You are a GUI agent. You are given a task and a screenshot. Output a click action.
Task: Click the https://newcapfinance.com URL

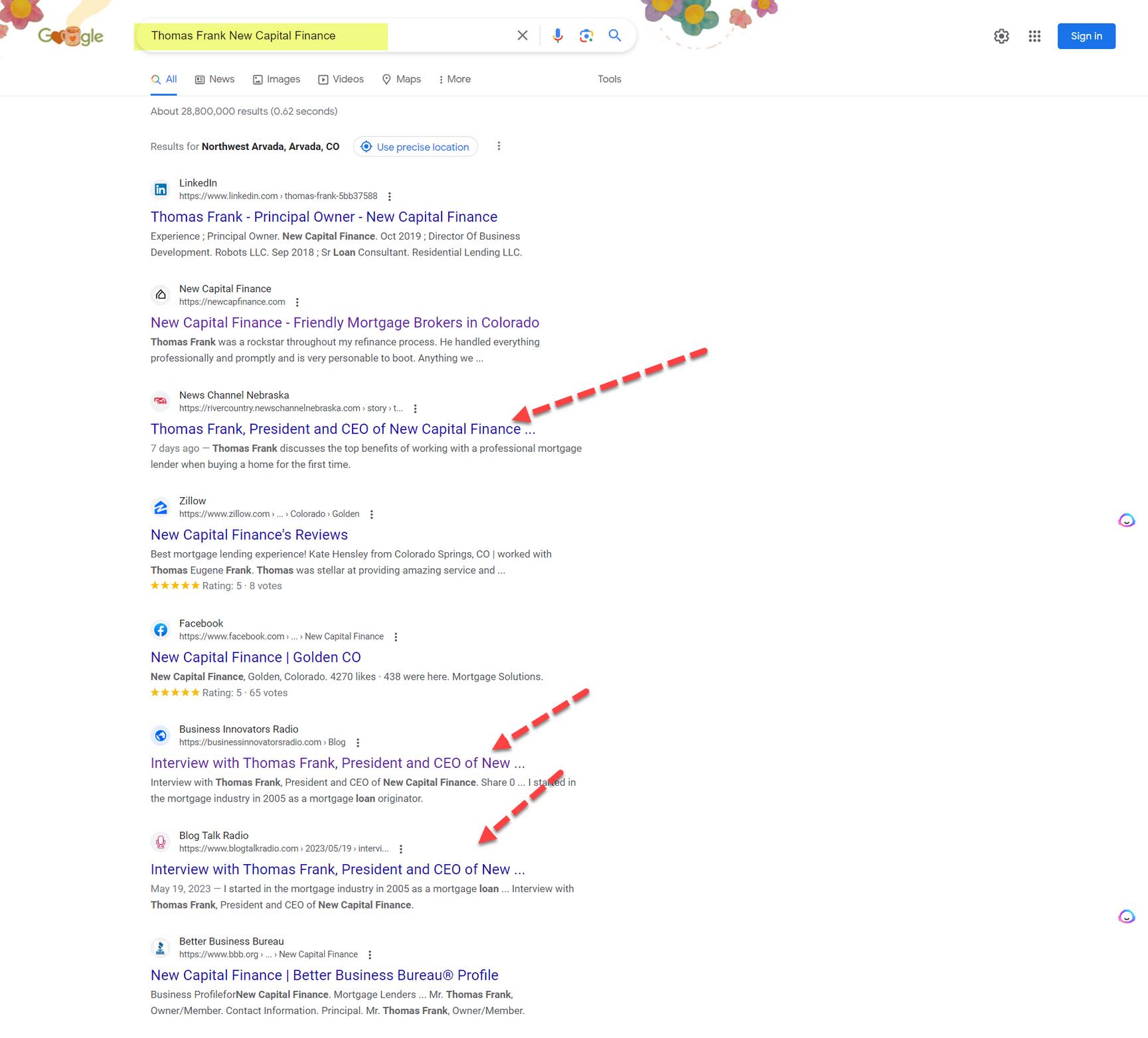coord(232,302)
